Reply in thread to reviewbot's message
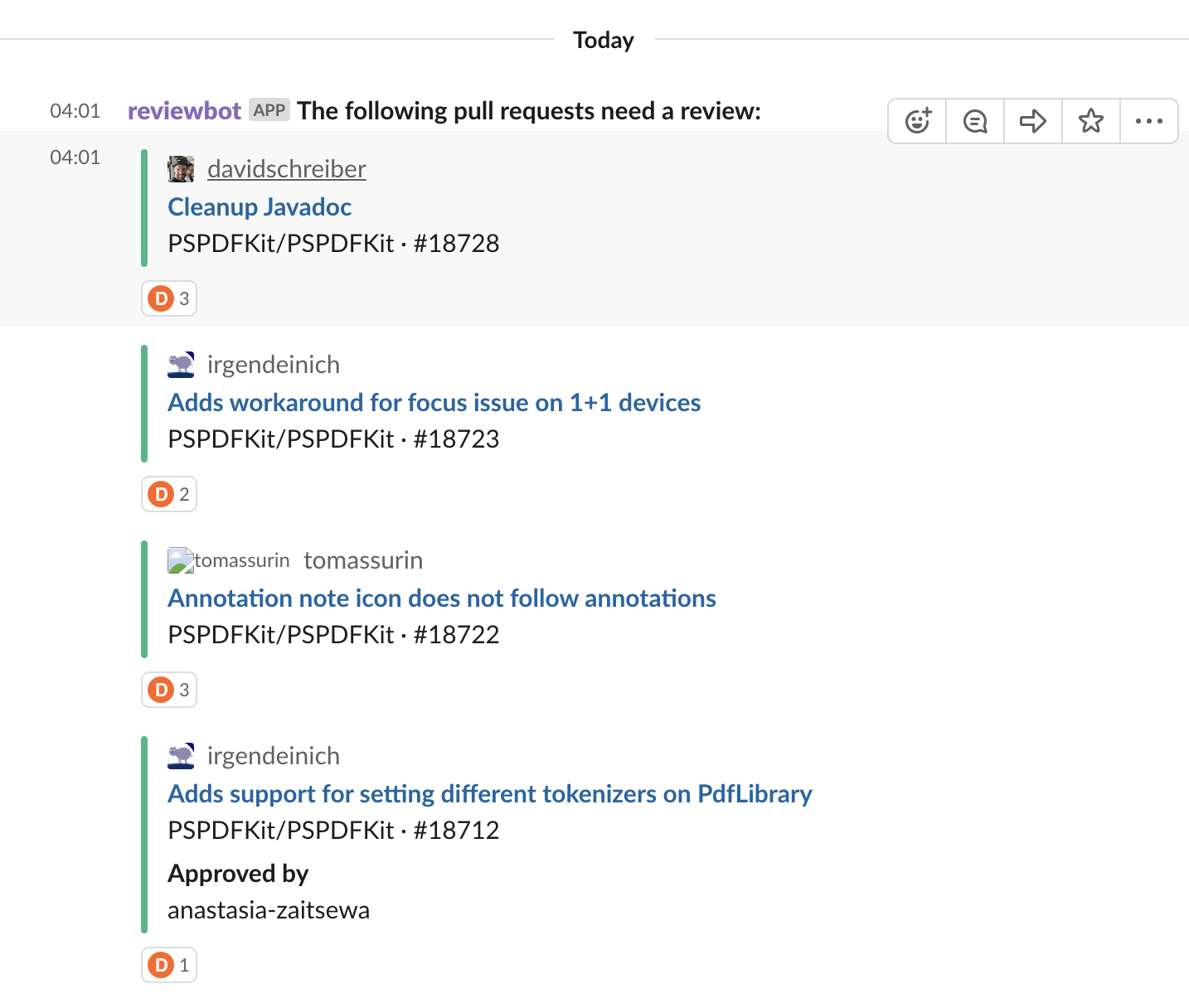The width and height of the screenshot is (1189, 1008). pos(974,120)
